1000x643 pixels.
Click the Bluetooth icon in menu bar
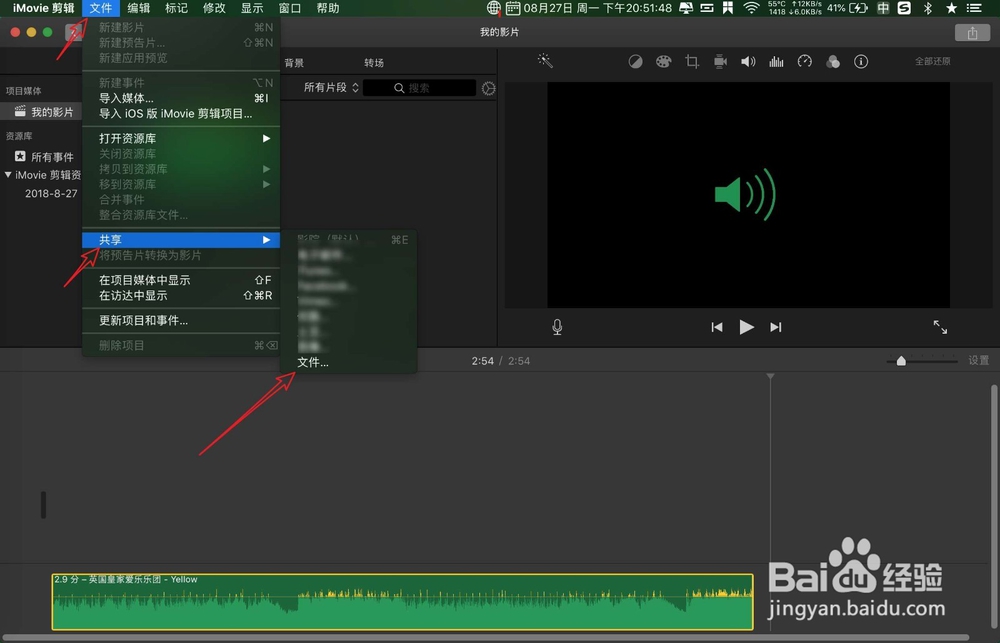[x=929, y=8]
